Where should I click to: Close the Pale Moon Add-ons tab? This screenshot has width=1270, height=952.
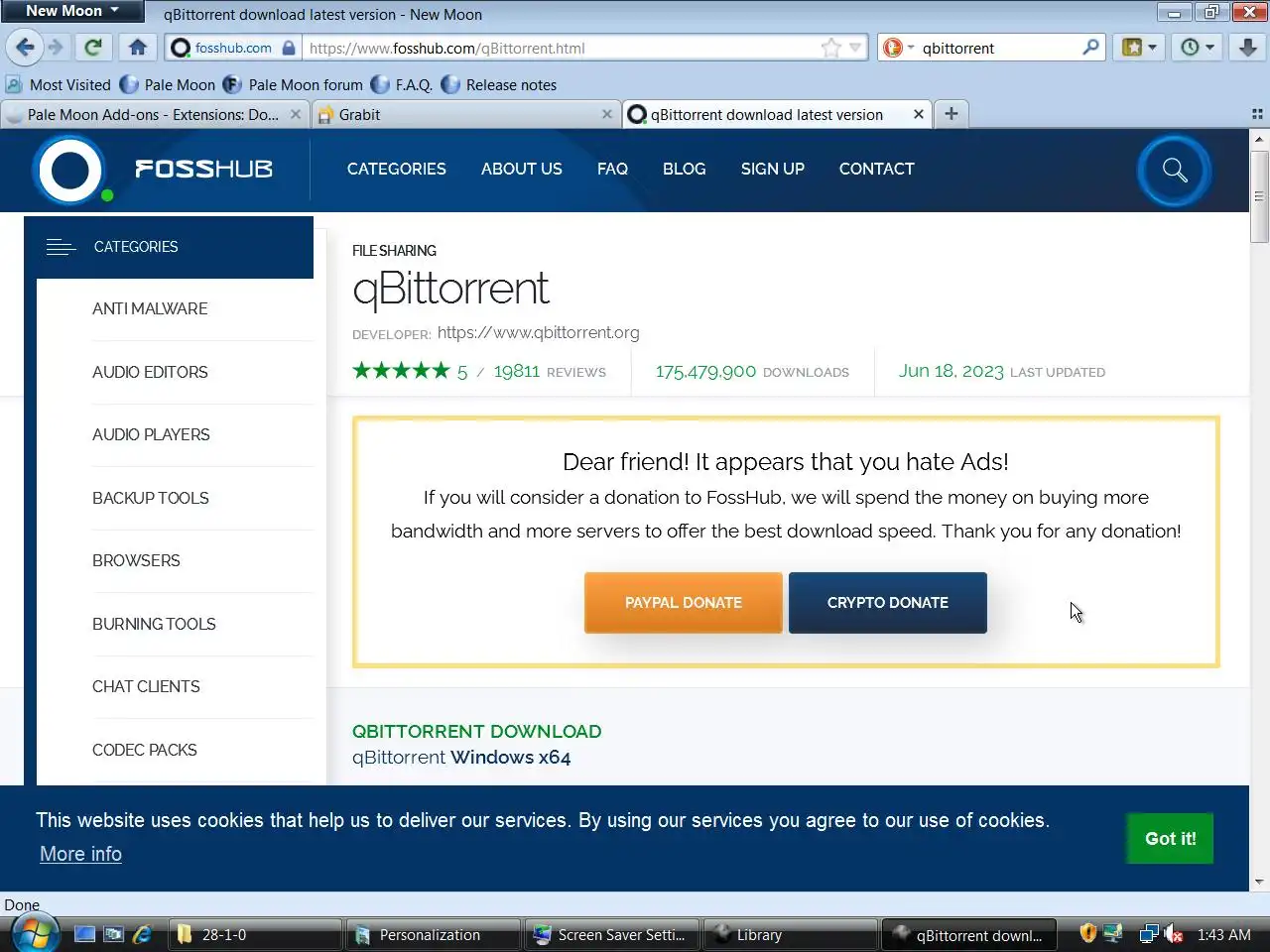tap(296, 115)
